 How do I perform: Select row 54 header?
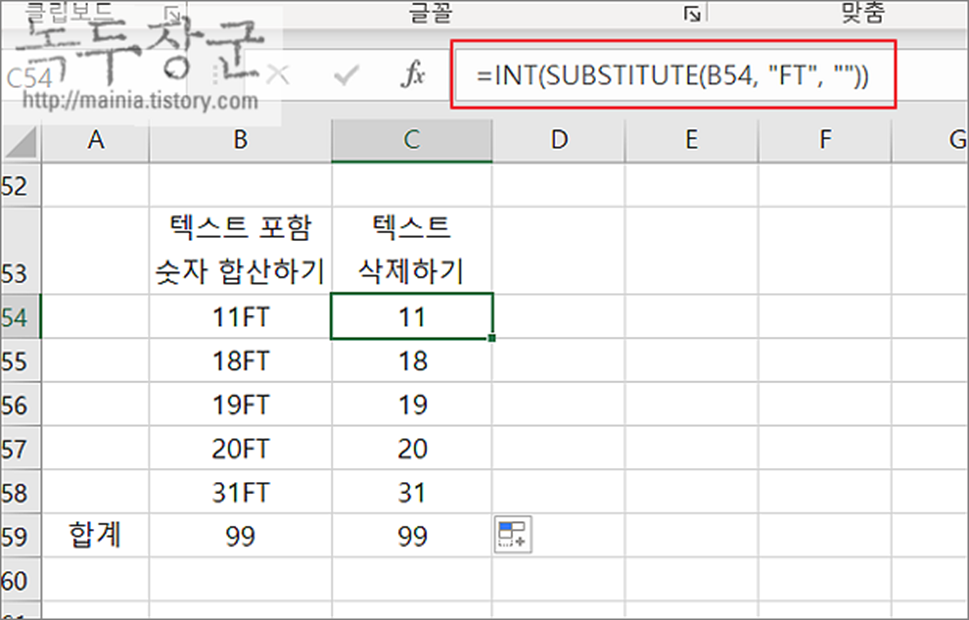(20, 317)
